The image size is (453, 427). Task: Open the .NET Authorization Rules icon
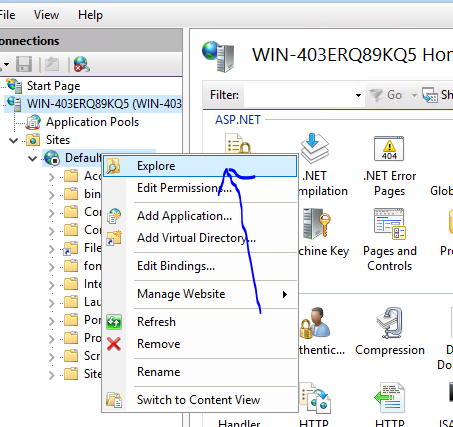[x=239, y=144]
